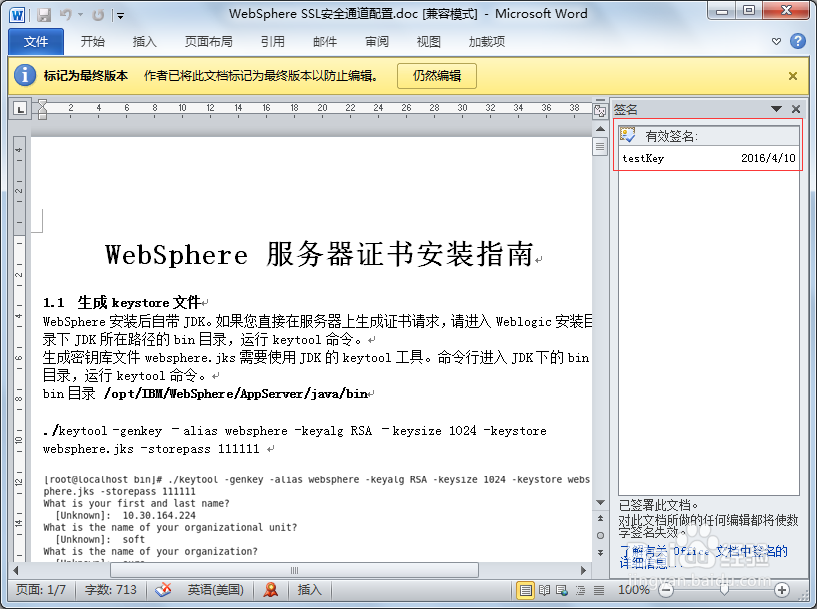The width and height of the screenshot is (817, 609).
Task: Select the Save icon on Quick Access Toolbar
Action: tap(42, 13)
